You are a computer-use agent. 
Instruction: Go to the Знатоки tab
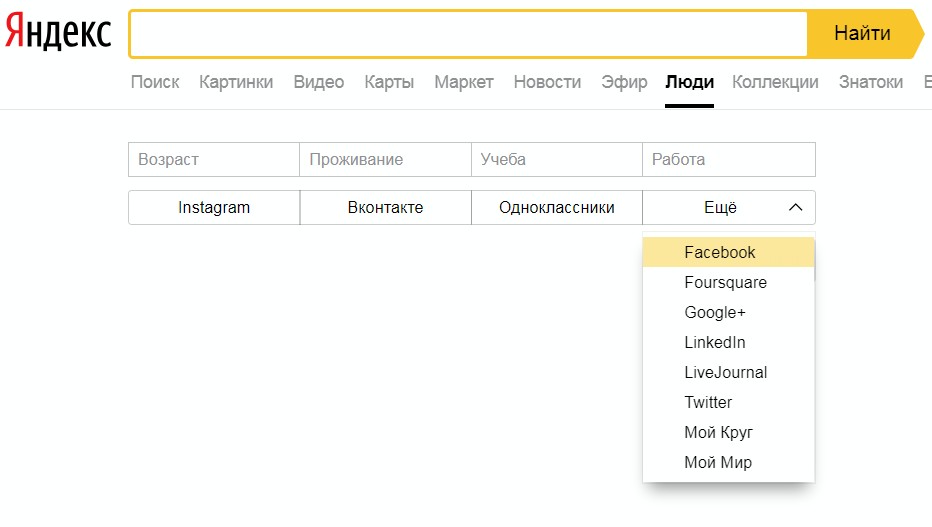pos(871,82)
